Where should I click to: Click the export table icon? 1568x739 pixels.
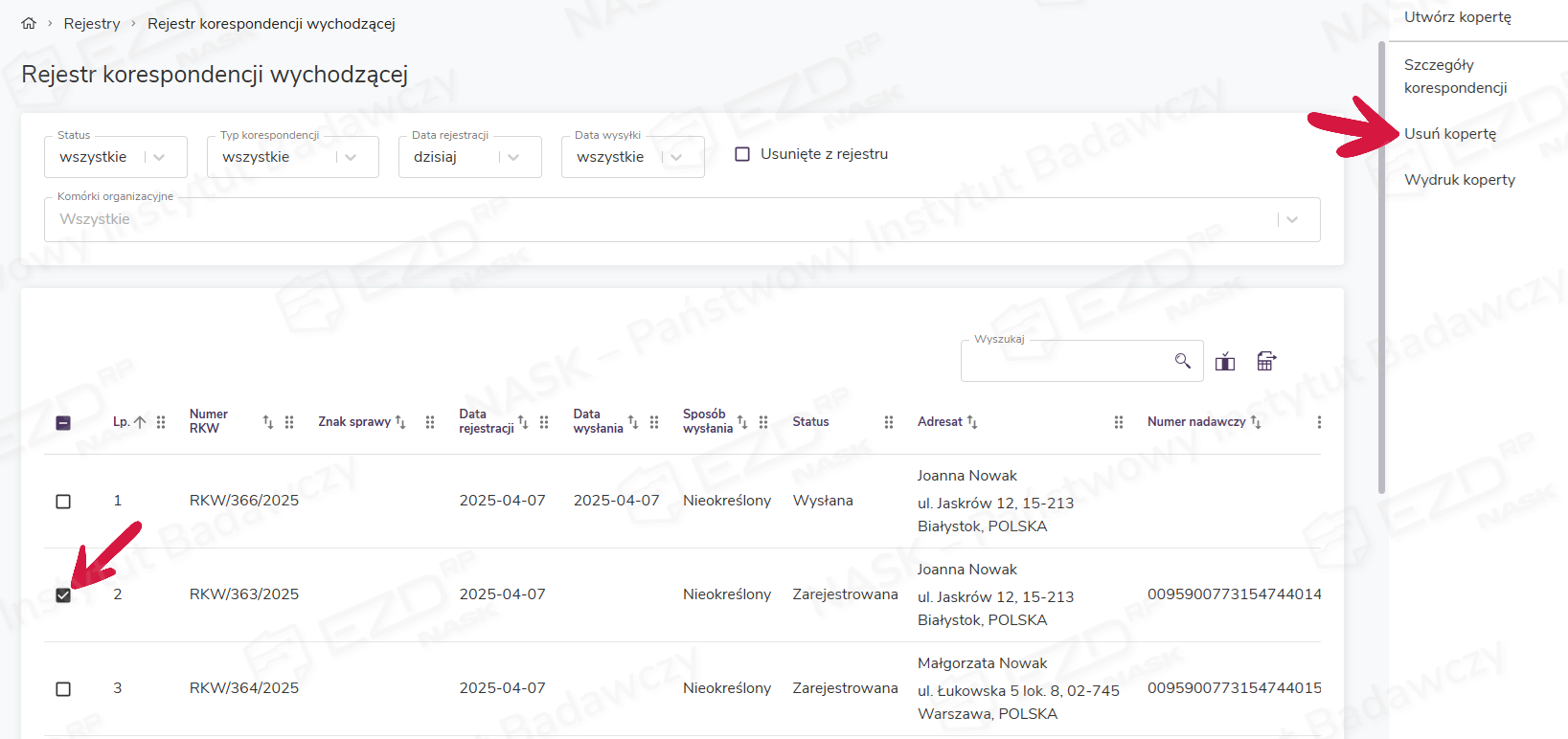pos(1266,361)
